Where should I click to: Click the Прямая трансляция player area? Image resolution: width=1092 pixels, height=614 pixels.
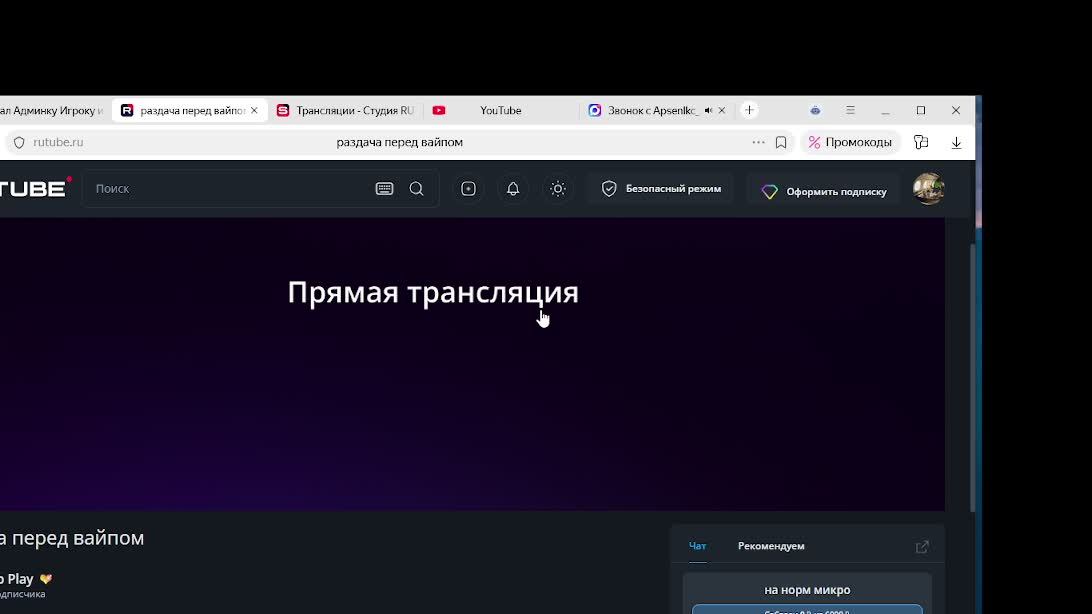click(472, 364)
